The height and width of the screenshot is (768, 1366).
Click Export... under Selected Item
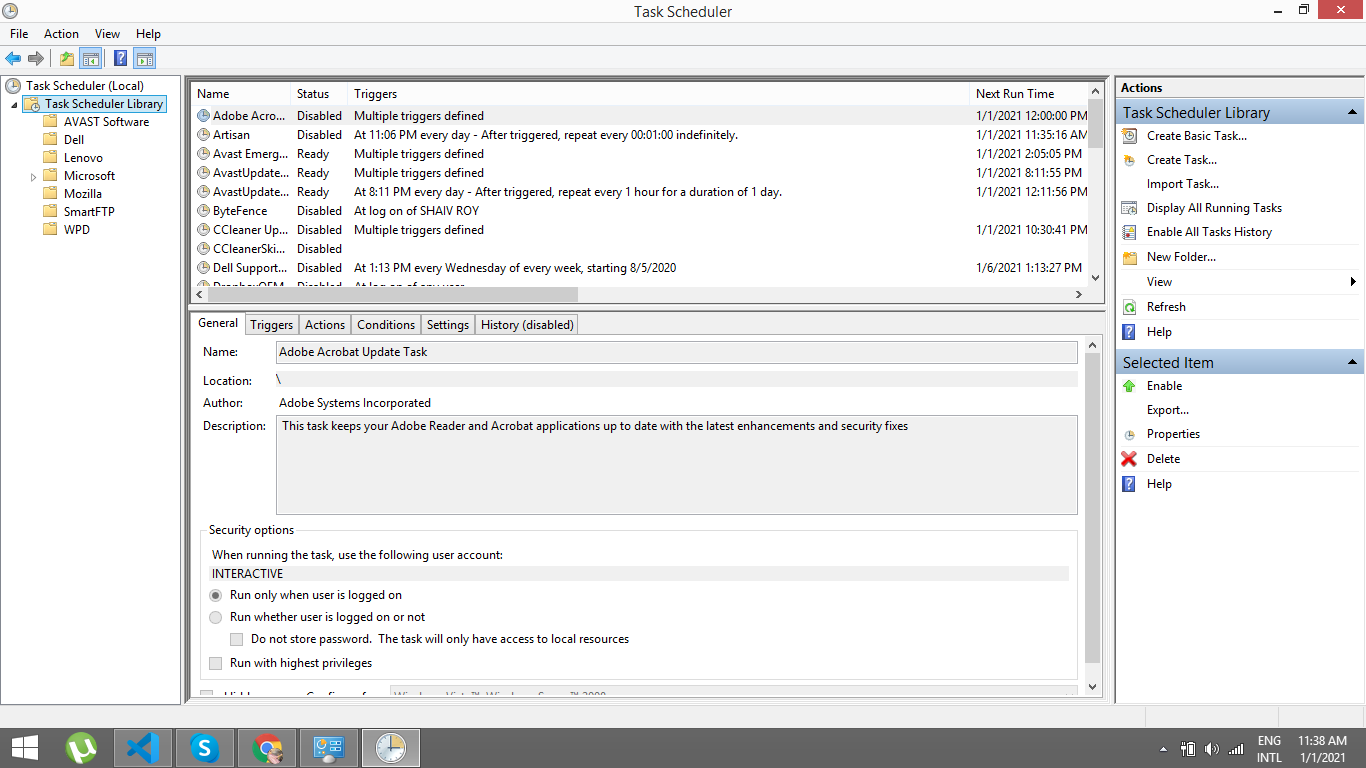point(1168,410)
